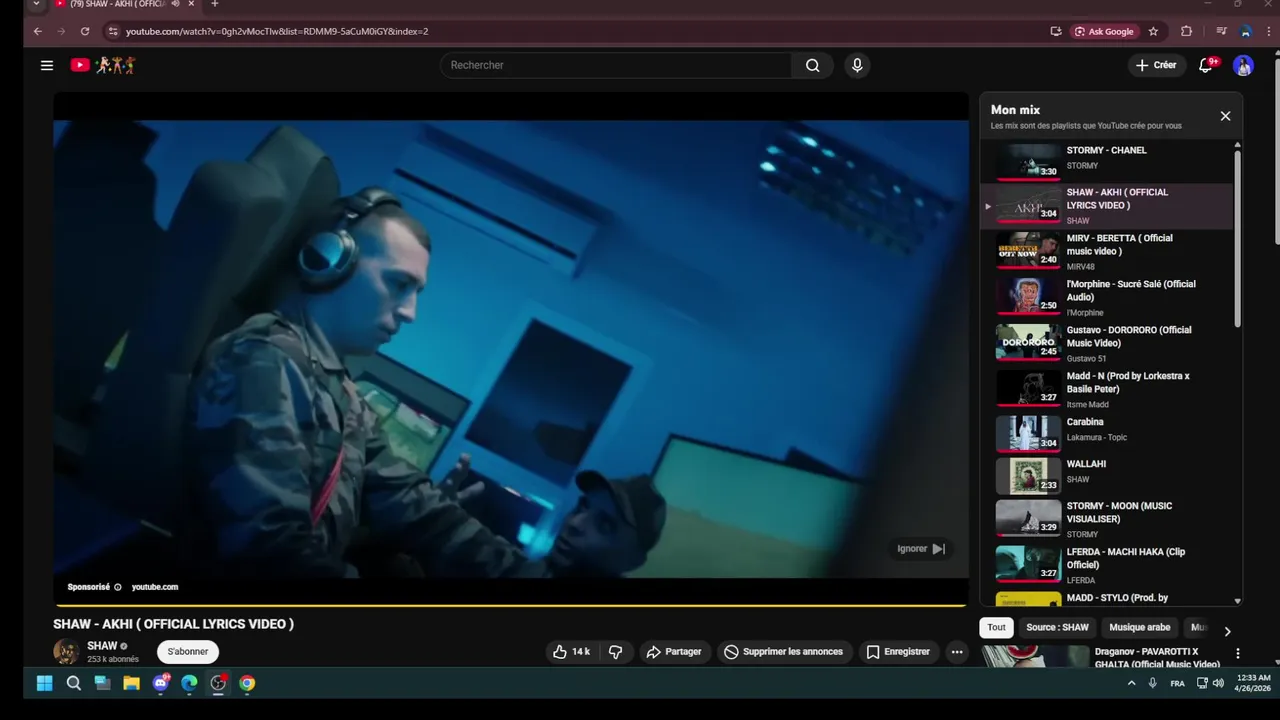1280x720 pixels.
Task: Reload the page
Action: tap(85, 31)
